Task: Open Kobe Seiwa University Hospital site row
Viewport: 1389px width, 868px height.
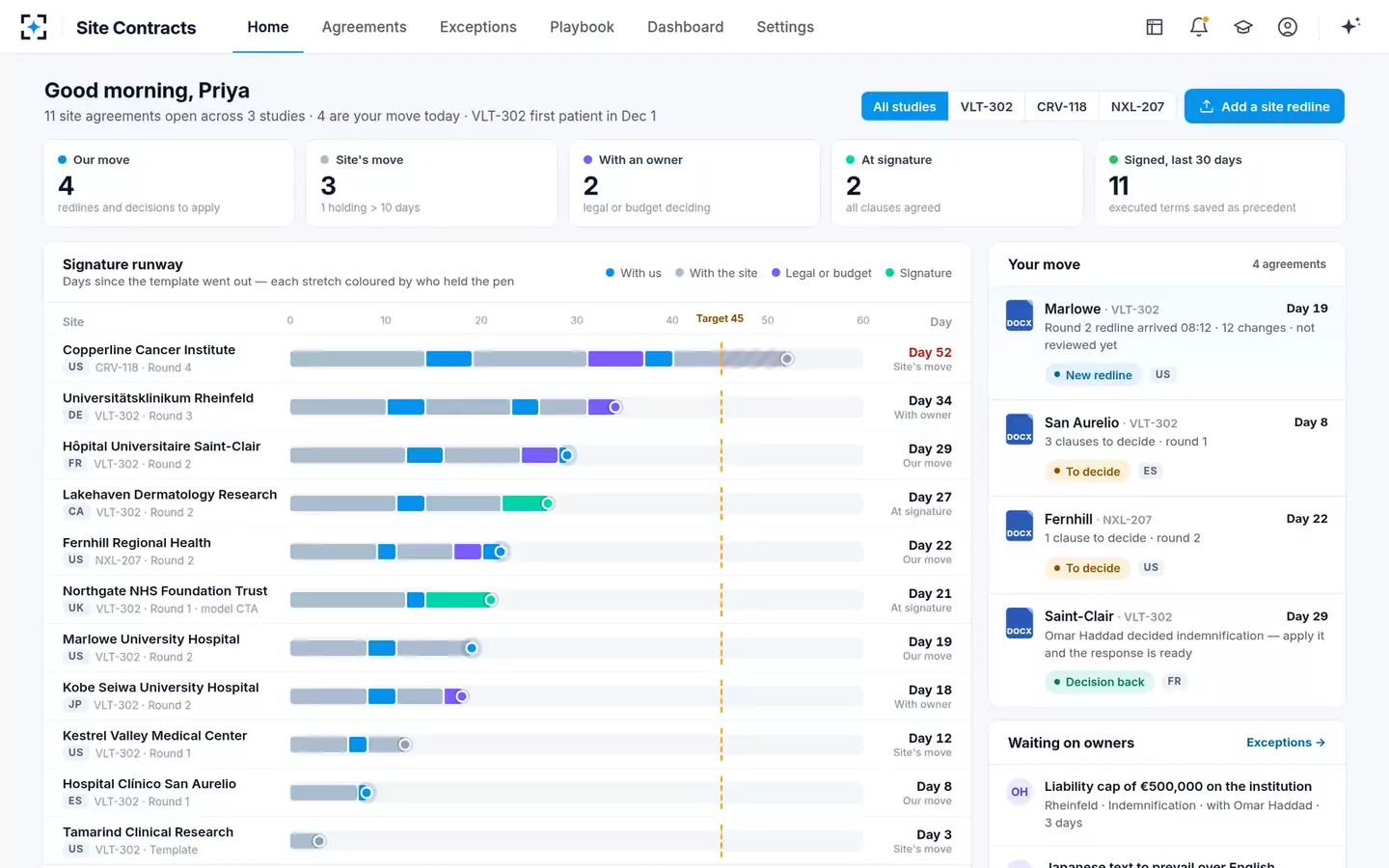Action: [507, 696]
